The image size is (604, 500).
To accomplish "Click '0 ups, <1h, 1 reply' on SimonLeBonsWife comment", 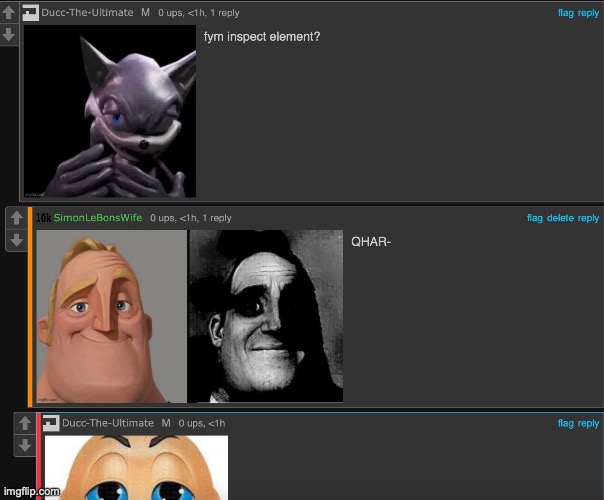I will (191, 218).
